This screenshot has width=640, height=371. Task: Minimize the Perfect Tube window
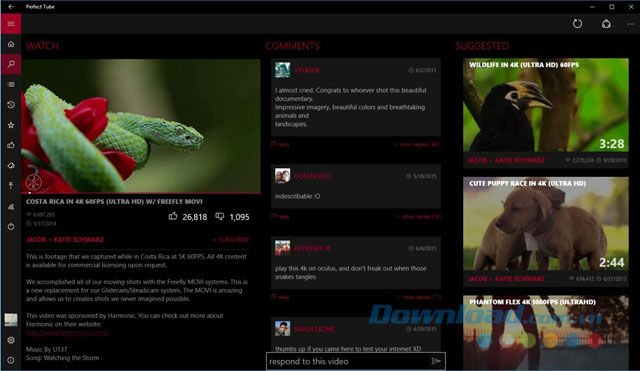click(592, 7)
